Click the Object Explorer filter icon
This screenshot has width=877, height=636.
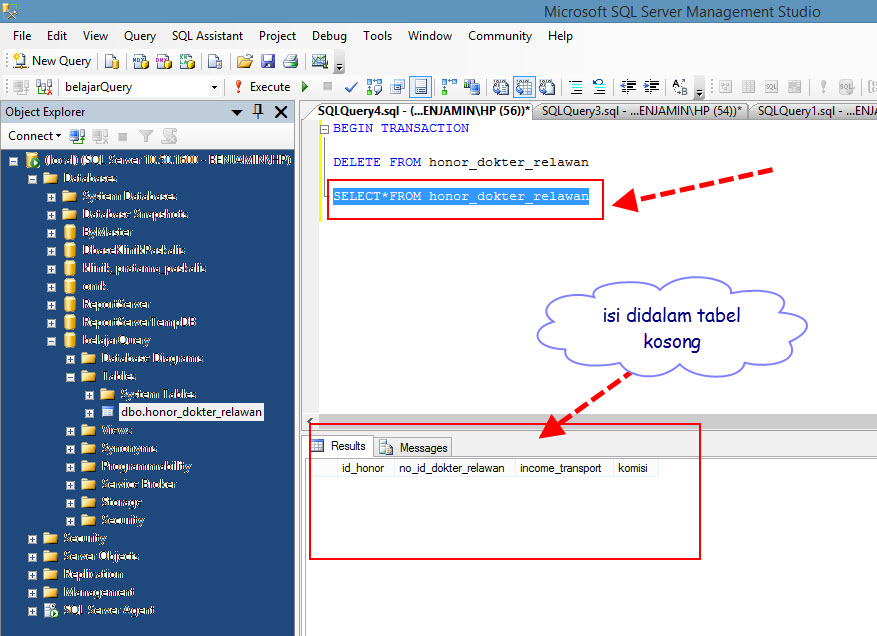(147, 135)
